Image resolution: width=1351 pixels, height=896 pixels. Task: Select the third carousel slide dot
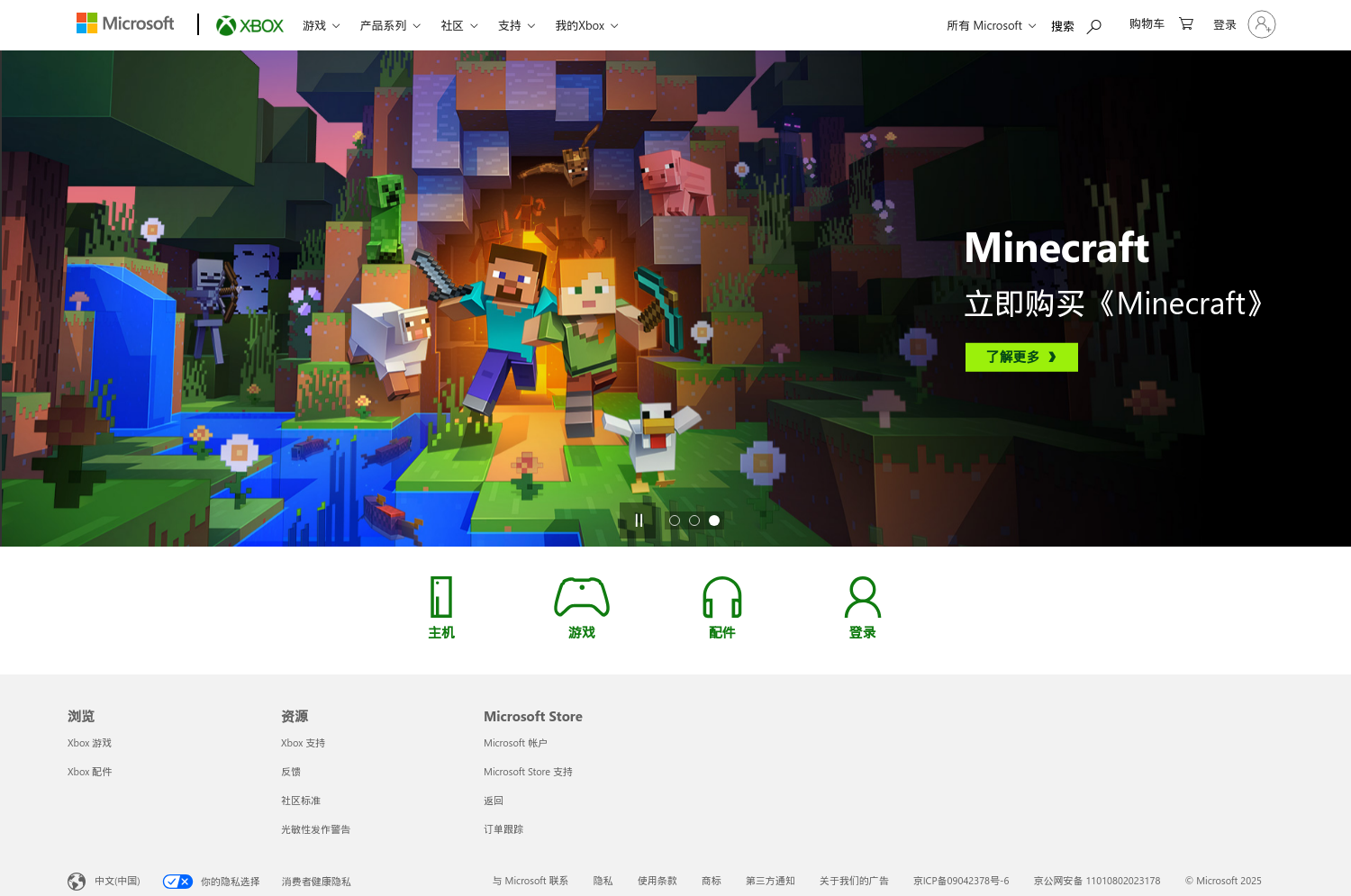[714, 520]
